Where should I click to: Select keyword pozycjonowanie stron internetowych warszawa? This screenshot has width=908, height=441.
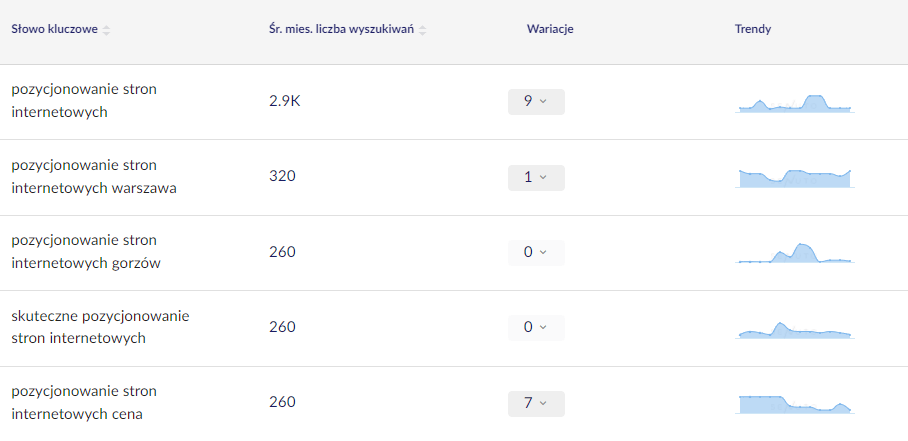[94, 176]
